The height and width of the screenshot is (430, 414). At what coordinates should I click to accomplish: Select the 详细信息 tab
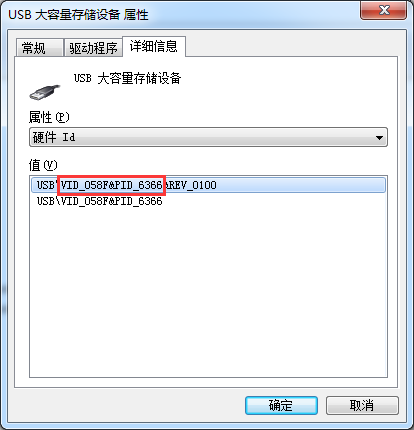coord(154,46)
